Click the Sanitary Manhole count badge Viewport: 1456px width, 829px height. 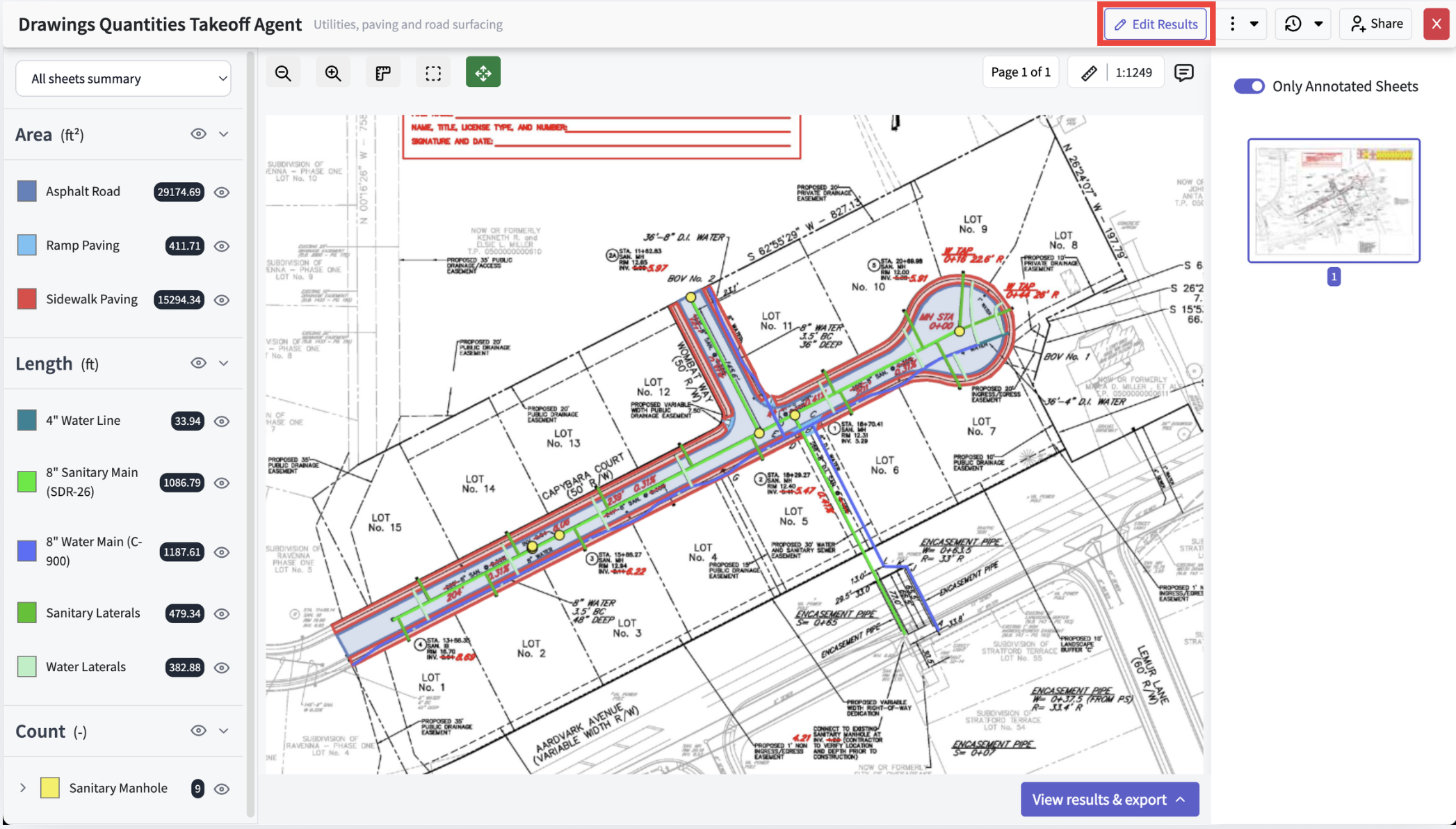point(197,789)
